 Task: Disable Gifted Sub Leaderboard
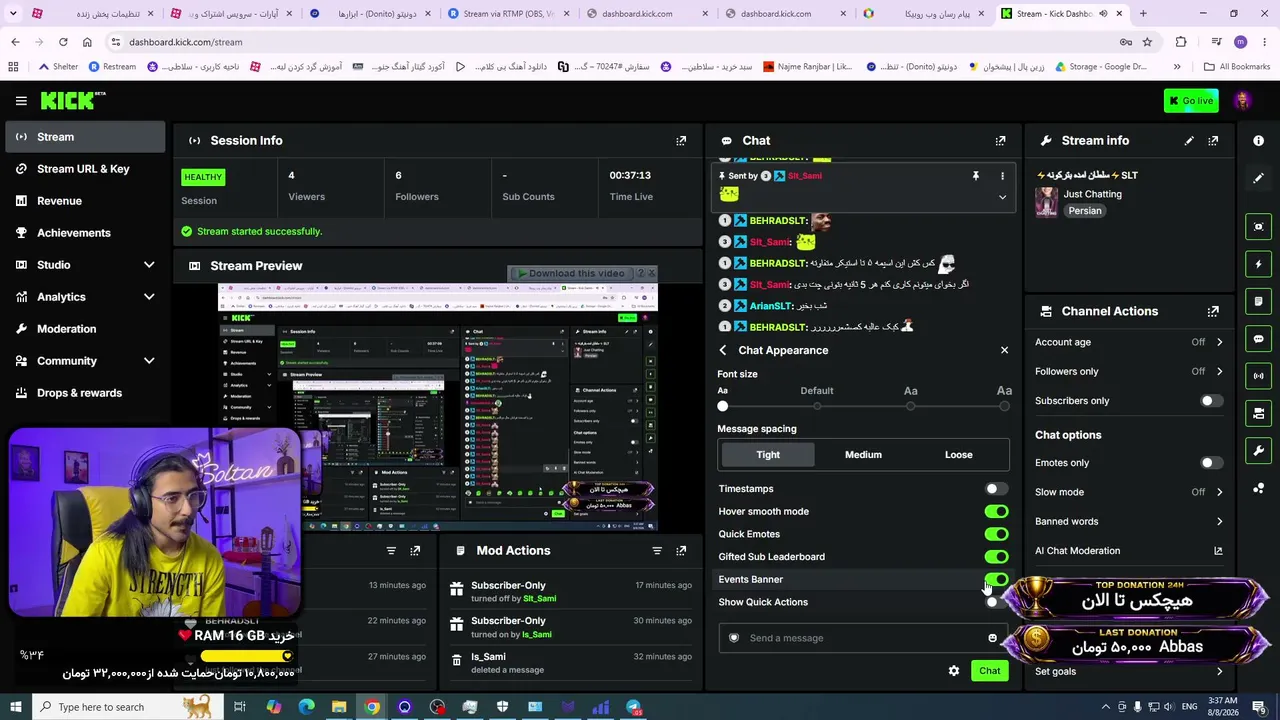tap(996, 557)
